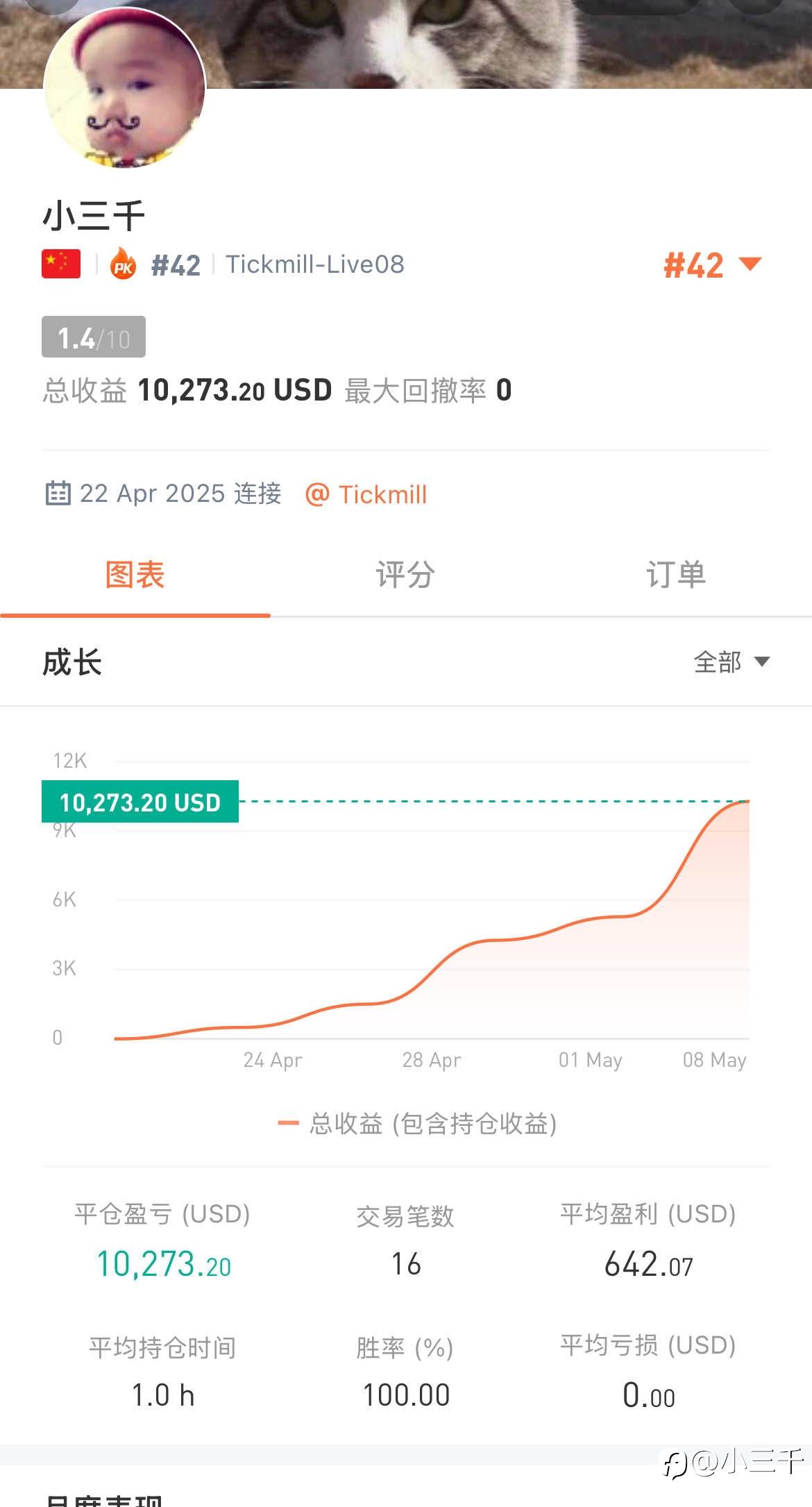The image size is (812, 1507).
Task: Open the @ Tickmill broker link
Action: coord(366,494)
